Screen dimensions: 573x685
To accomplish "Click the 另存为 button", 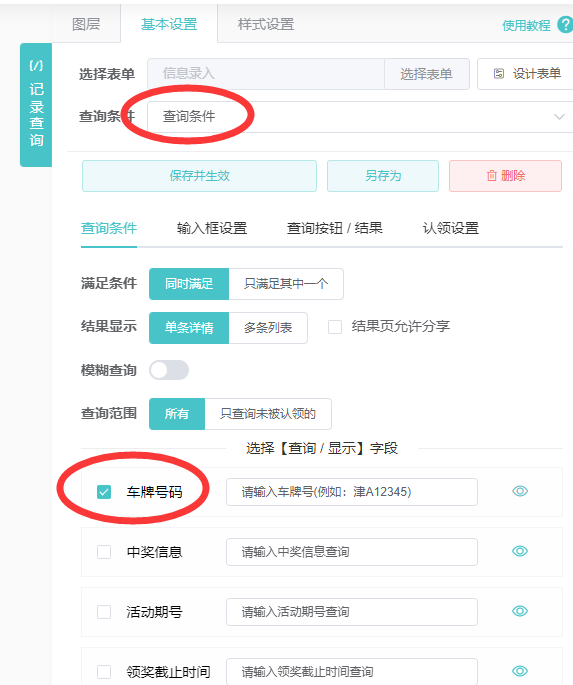I will [x=383, y=176].
